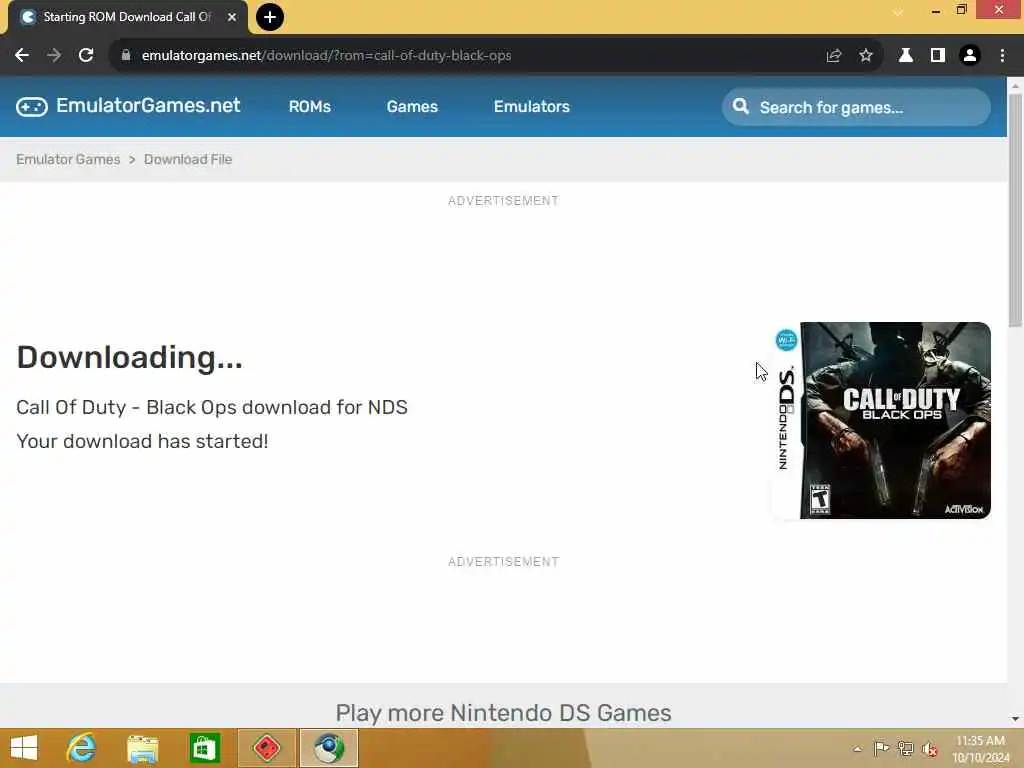Click the 'Downloading...' heading
Image resolution: width=1024 pixels, height=768 pixels.
click(x=129, y=357)
